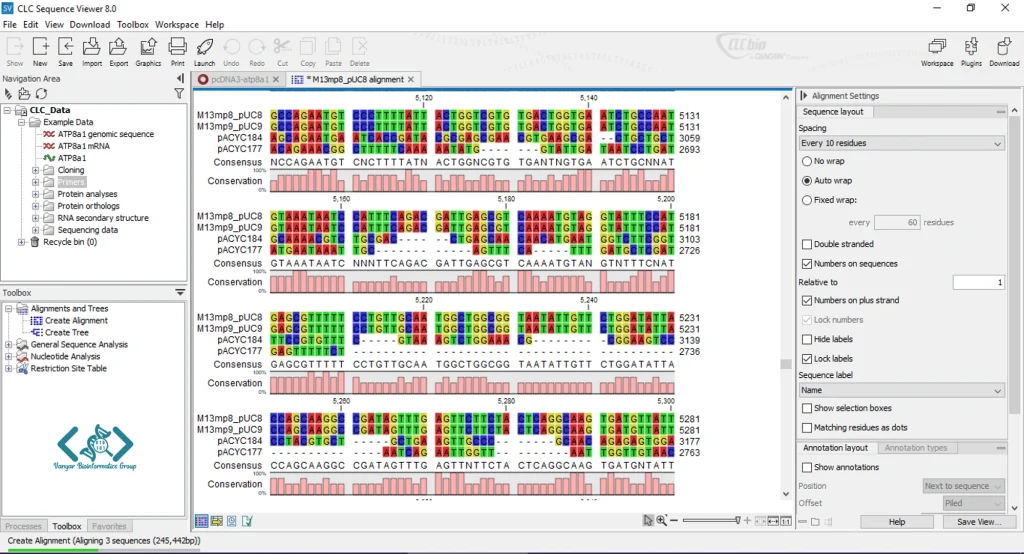
Task: Click the Save View... button
Action: tap(978, 521)
